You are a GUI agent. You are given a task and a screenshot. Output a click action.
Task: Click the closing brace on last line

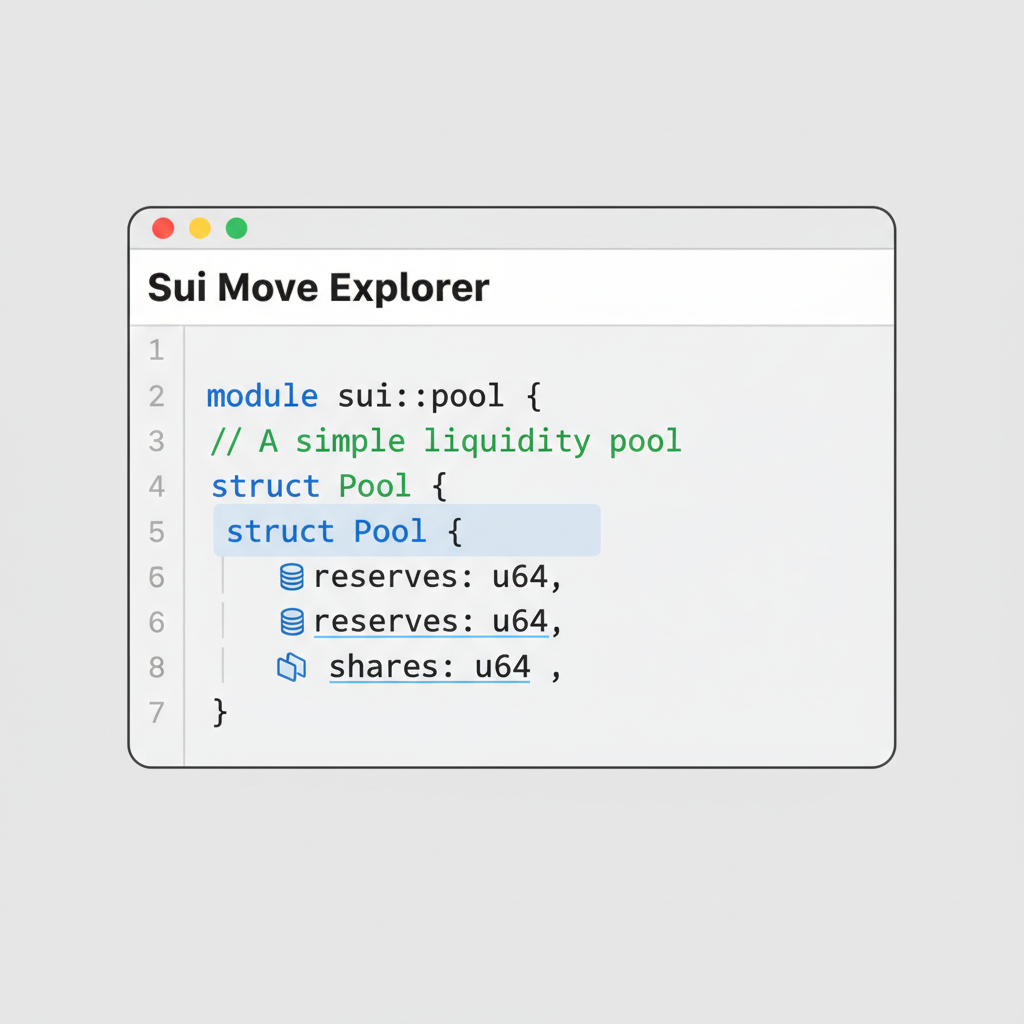click(220, 712)
